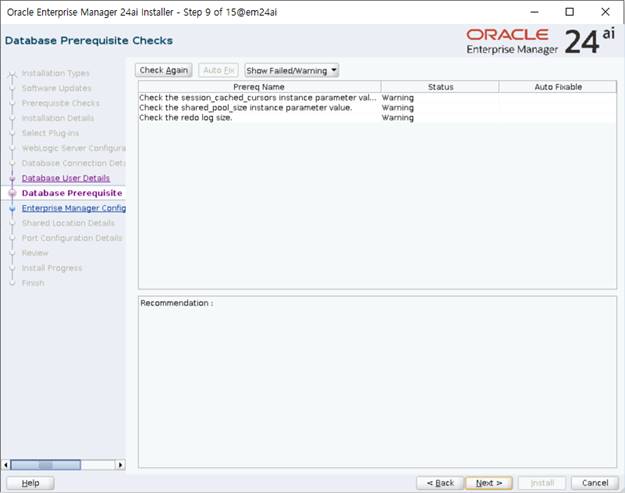This screenshot has height=493, width=625.
Task: Select the shared_pool_size prereq row
Action: (377, 108)
